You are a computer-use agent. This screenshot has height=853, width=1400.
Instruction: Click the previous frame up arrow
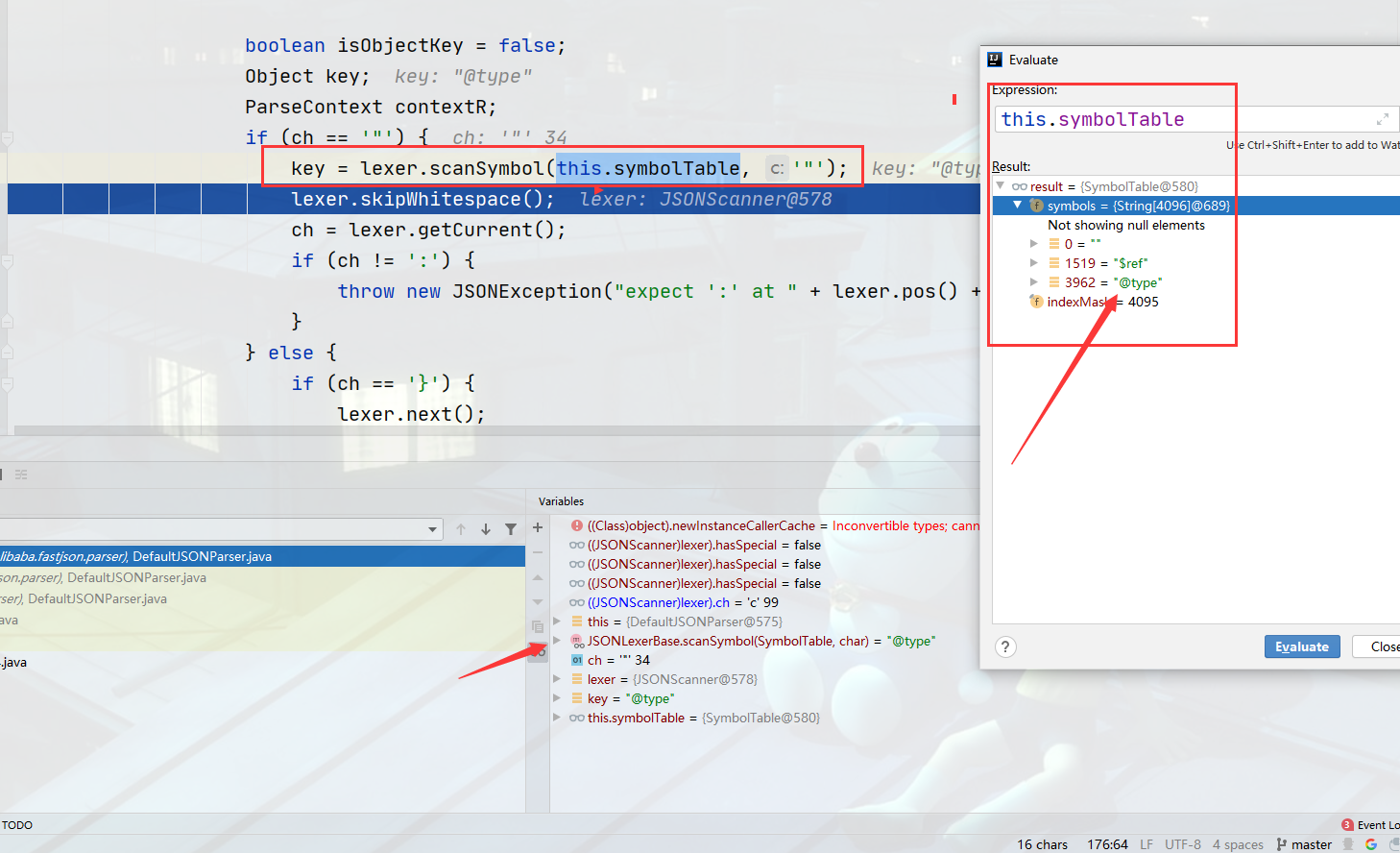(461, 529)
